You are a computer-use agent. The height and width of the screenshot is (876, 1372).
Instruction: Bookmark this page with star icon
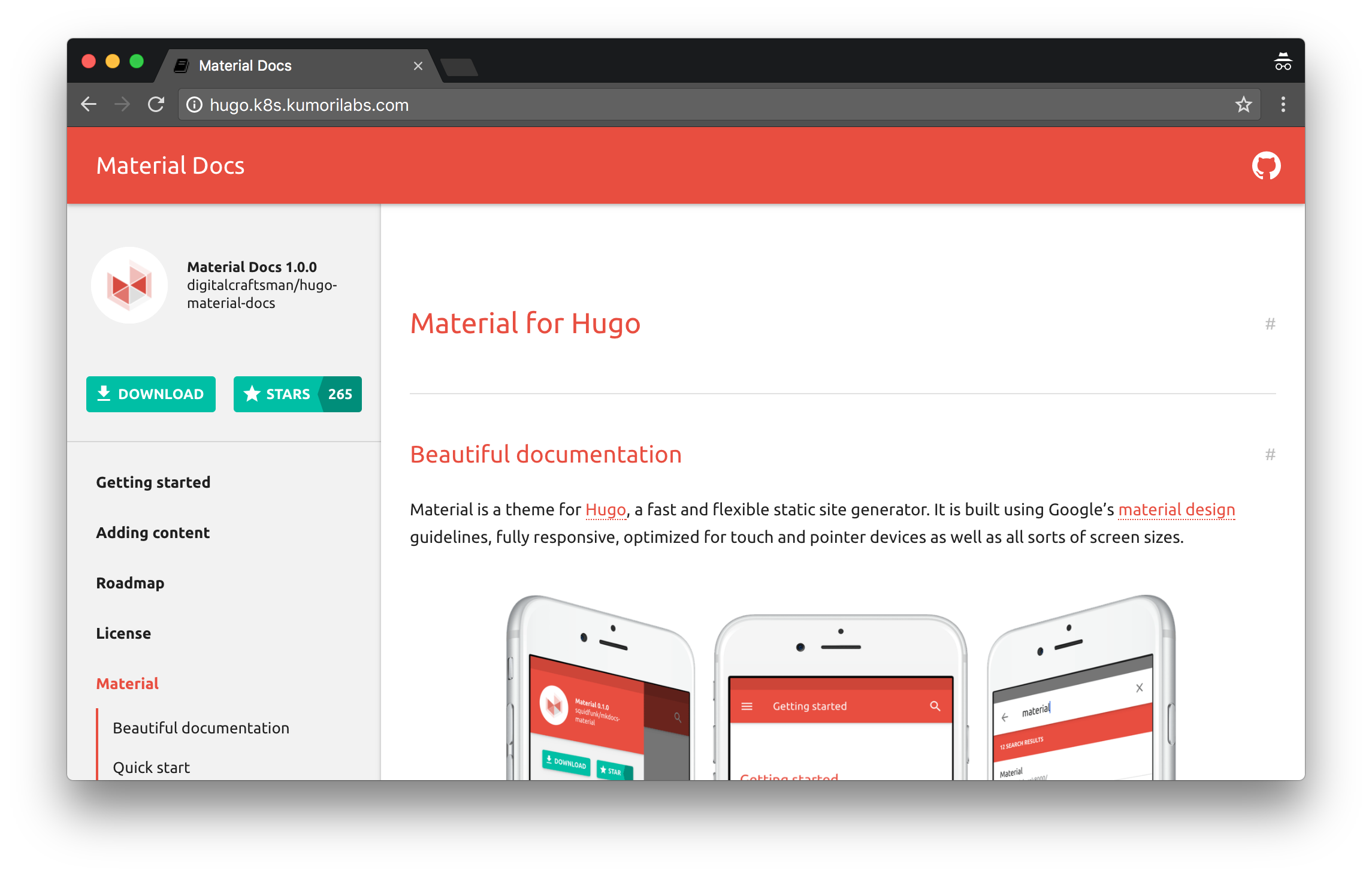[1243, 105]
